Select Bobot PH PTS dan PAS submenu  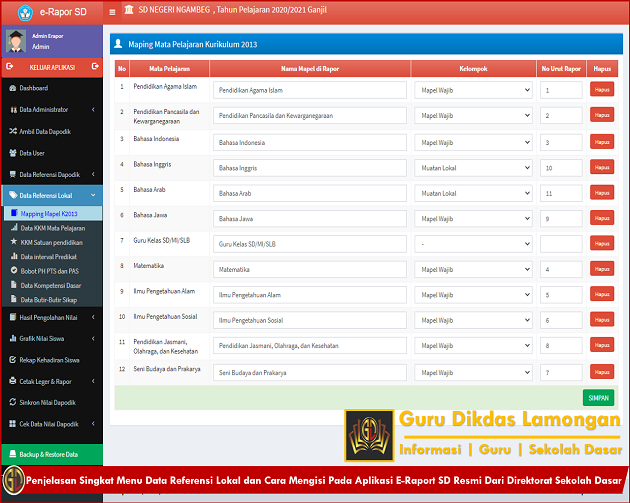click(53, 271)
